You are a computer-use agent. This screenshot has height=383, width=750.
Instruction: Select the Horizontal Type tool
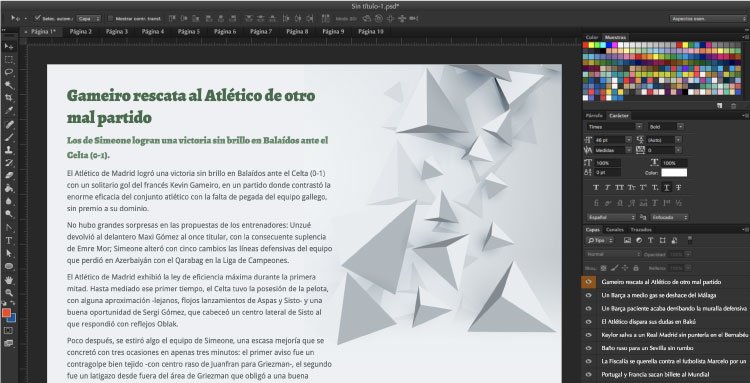pos(9,240)
